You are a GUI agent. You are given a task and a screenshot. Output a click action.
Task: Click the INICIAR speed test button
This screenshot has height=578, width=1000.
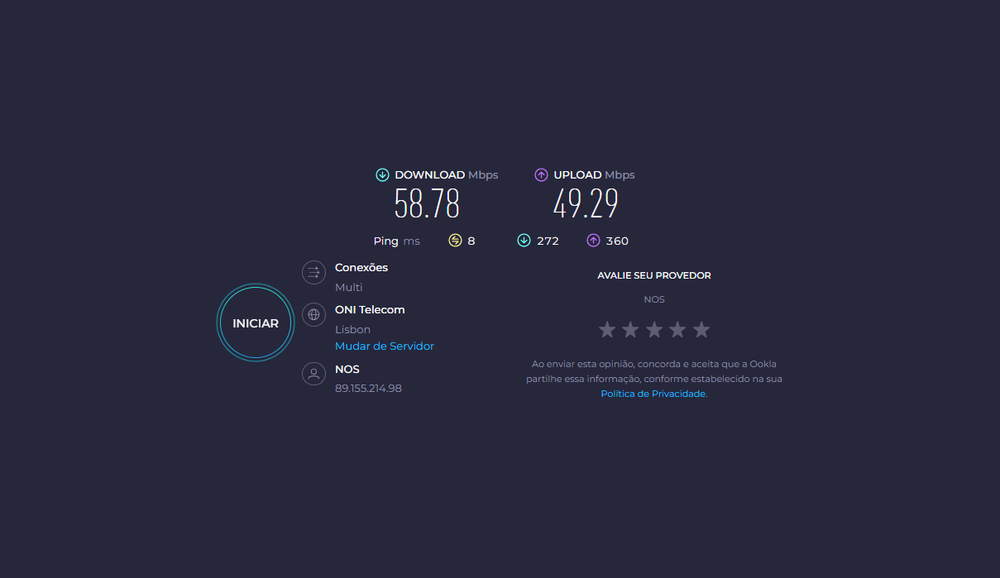coord(255,323)
